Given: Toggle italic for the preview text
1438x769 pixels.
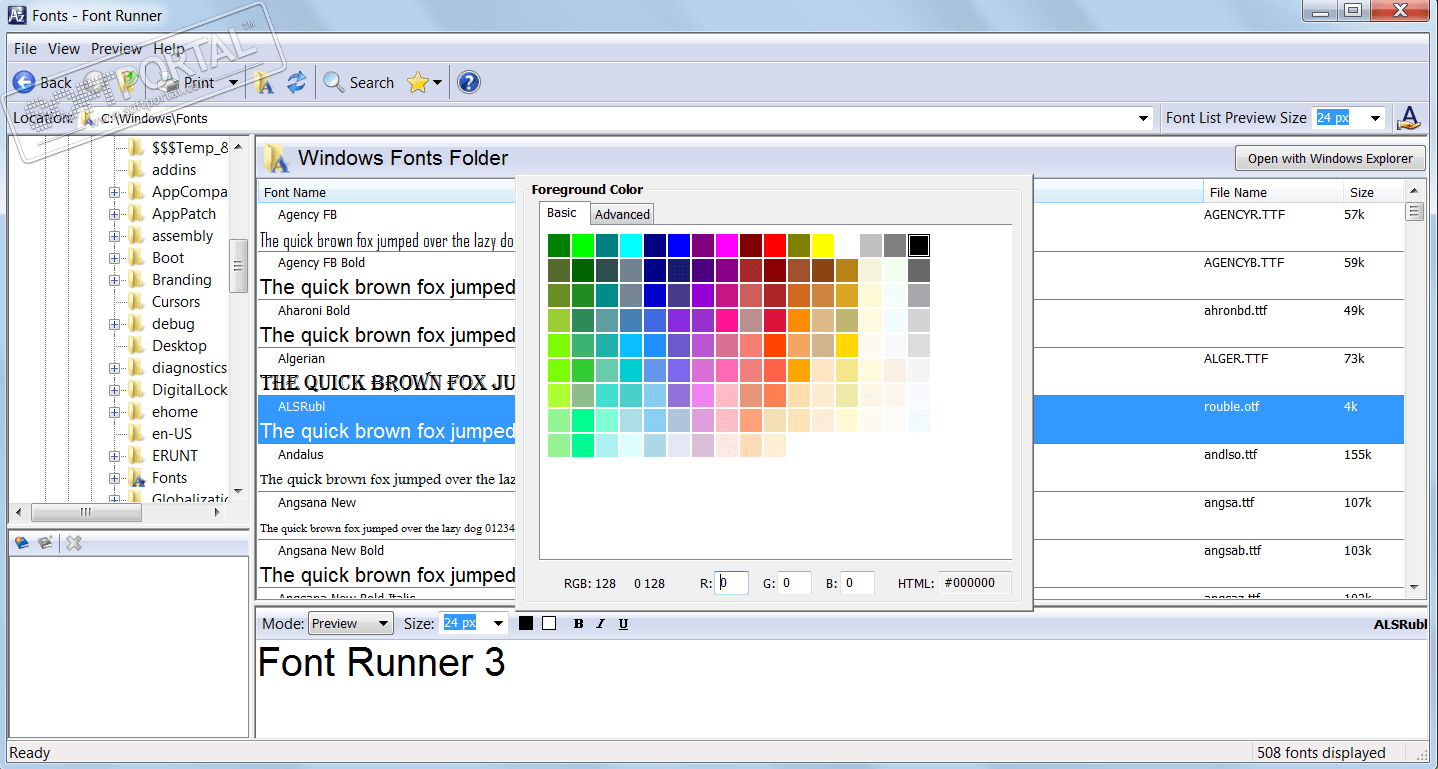Looking at the screenshot, I should (601, 624).
